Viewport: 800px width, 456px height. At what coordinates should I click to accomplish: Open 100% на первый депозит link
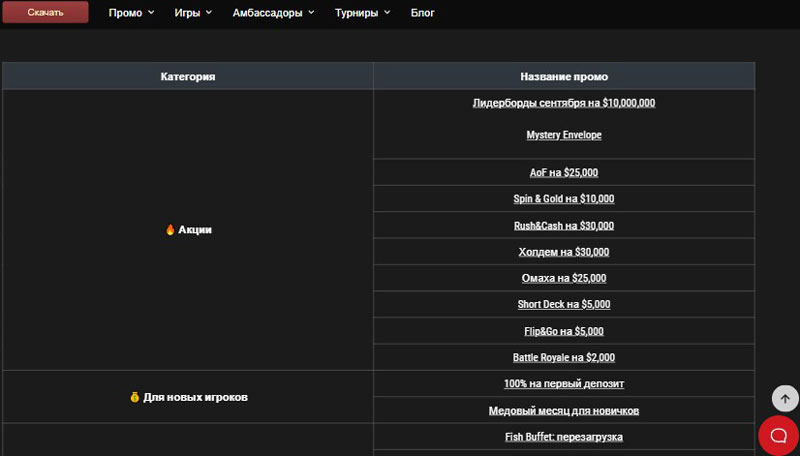pyautogui.click(x=563, y=384)
